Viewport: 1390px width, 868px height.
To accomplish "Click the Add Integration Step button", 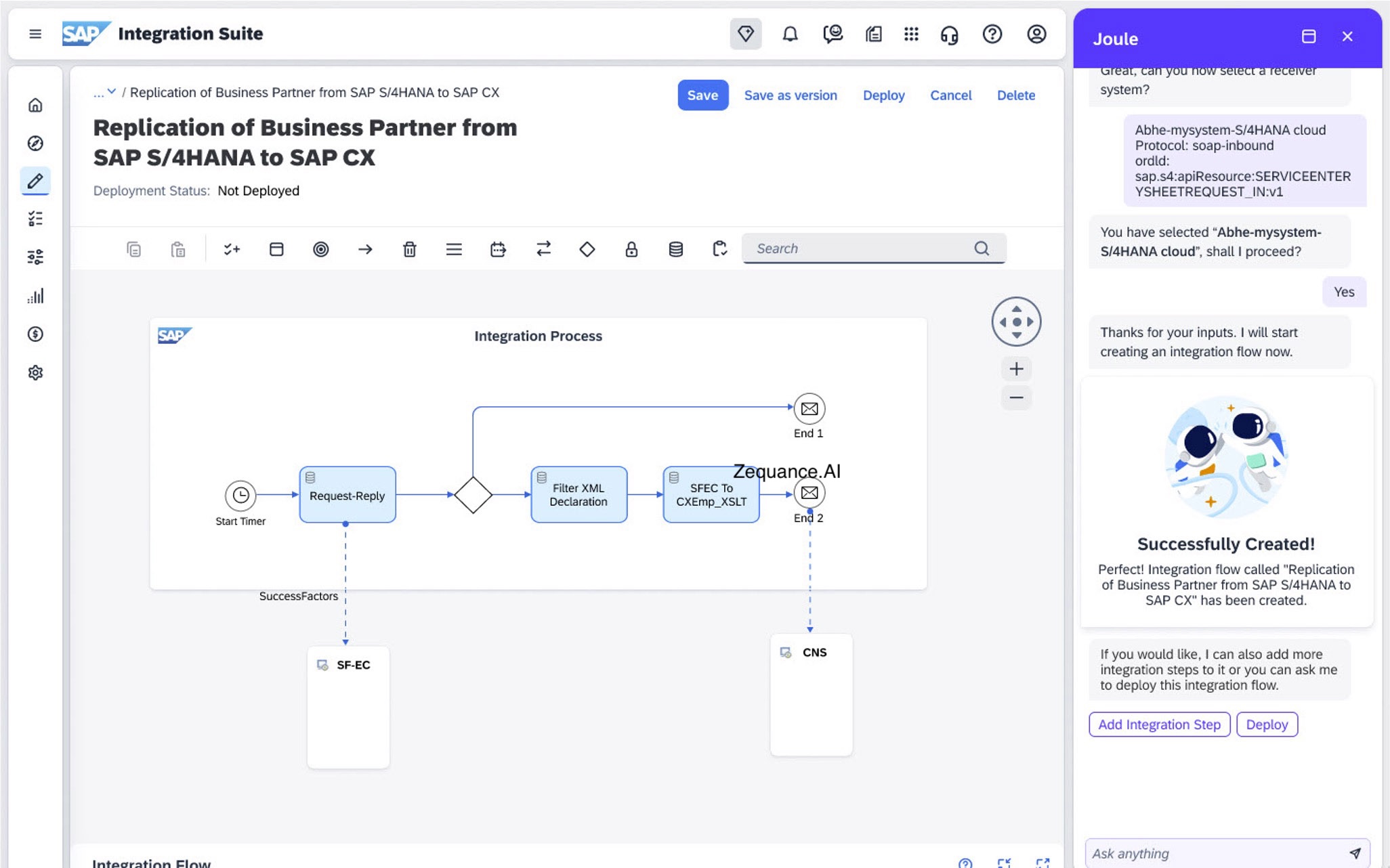I will (1159, 724).
